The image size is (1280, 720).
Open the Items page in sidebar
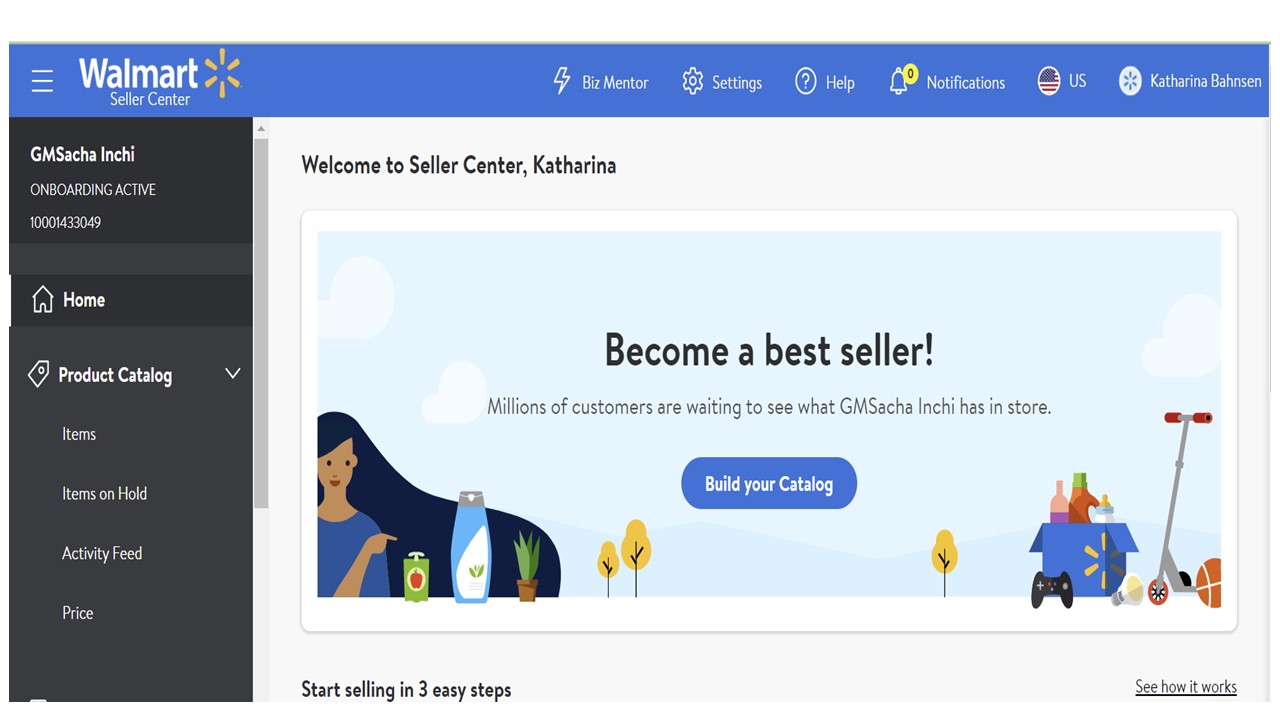79,434
